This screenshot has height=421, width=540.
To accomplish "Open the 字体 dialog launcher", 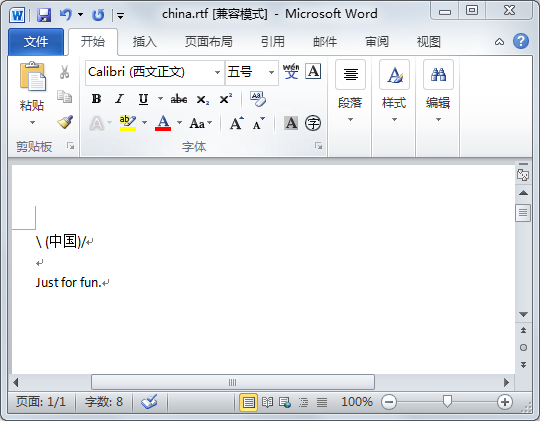I will point(319,146).
